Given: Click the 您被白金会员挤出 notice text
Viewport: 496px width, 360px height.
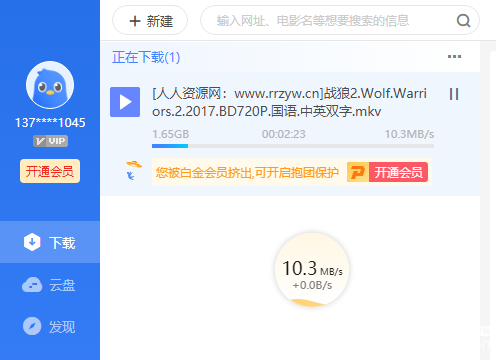Looking at the screenshot, I should click(x=247, y=173).
